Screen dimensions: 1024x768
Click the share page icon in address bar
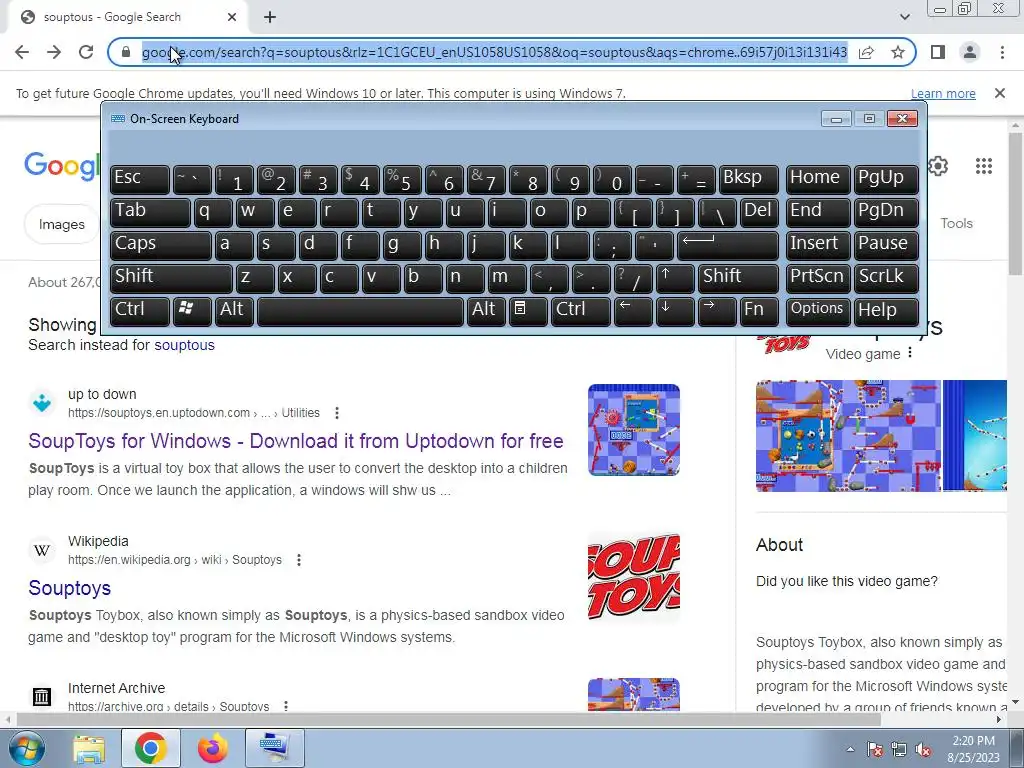866,52
